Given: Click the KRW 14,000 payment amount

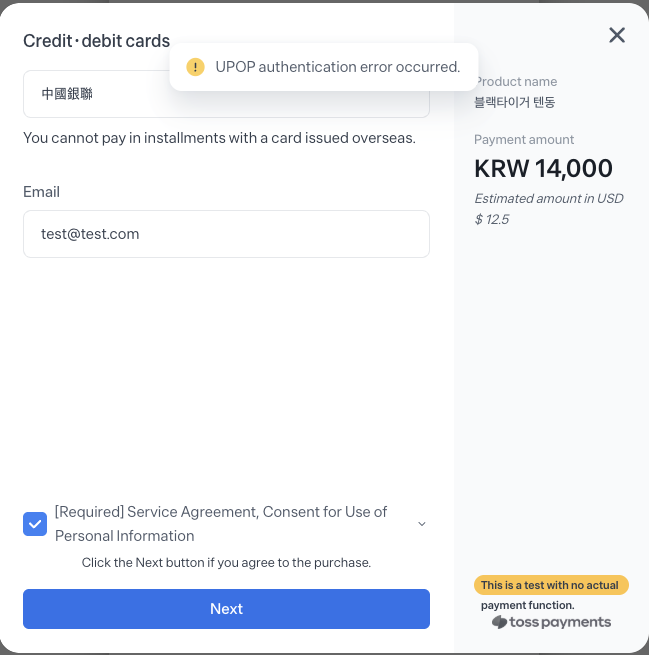Looking at the screenshot, I should (543, 168).
